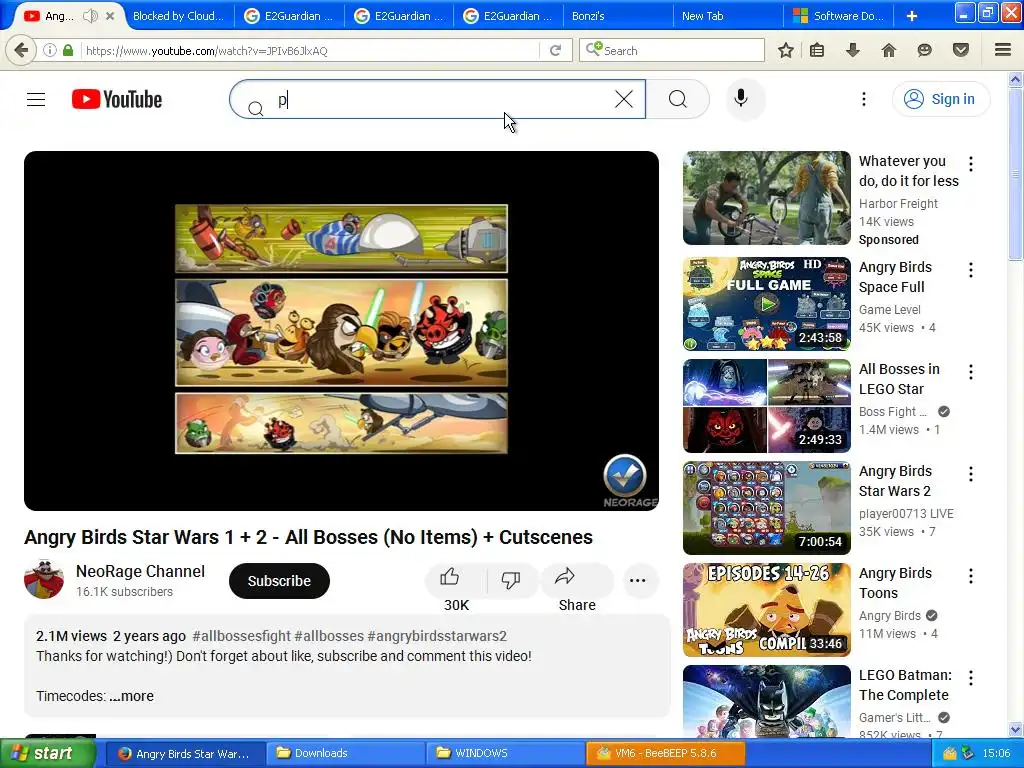Open menu for Angry Birds Toons

[x=971, y=575]
